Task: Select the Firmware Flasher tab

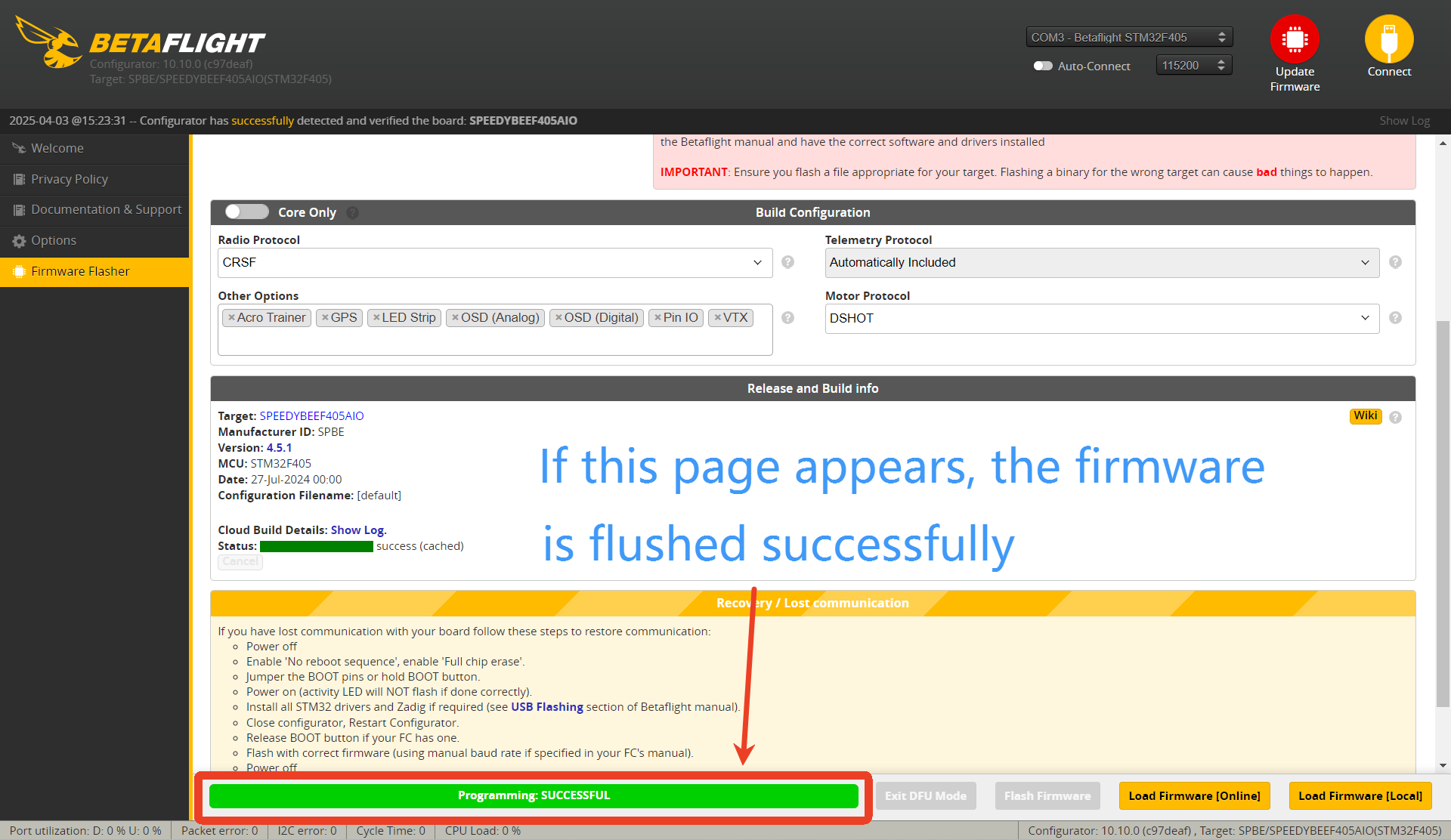Action: coord(94,271)
